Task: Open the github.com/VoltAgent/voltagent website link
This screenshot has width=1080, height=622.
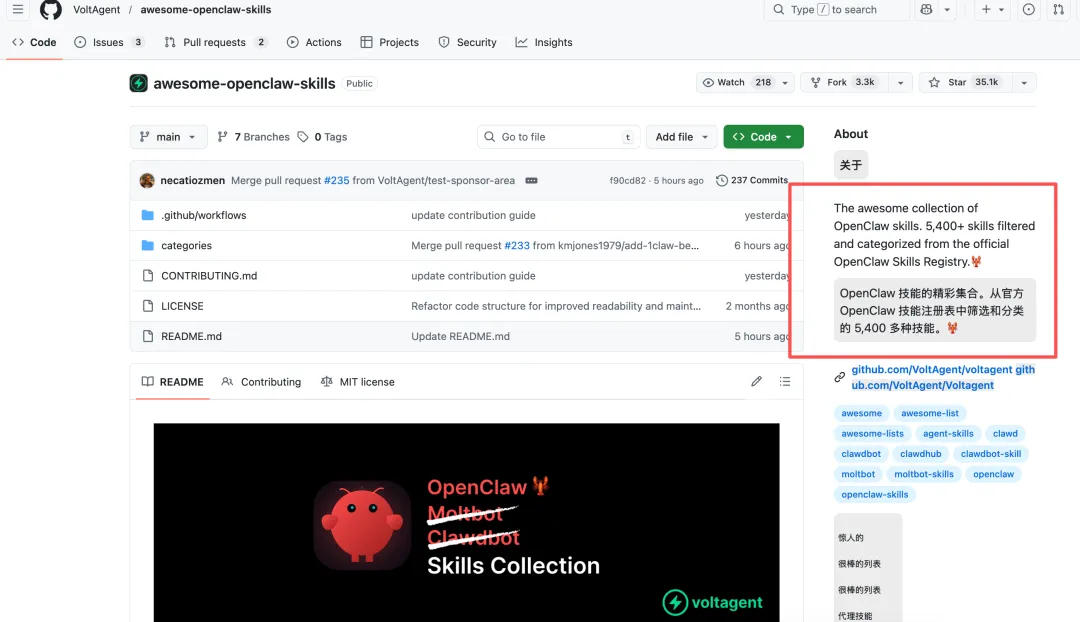Action: 932,370
